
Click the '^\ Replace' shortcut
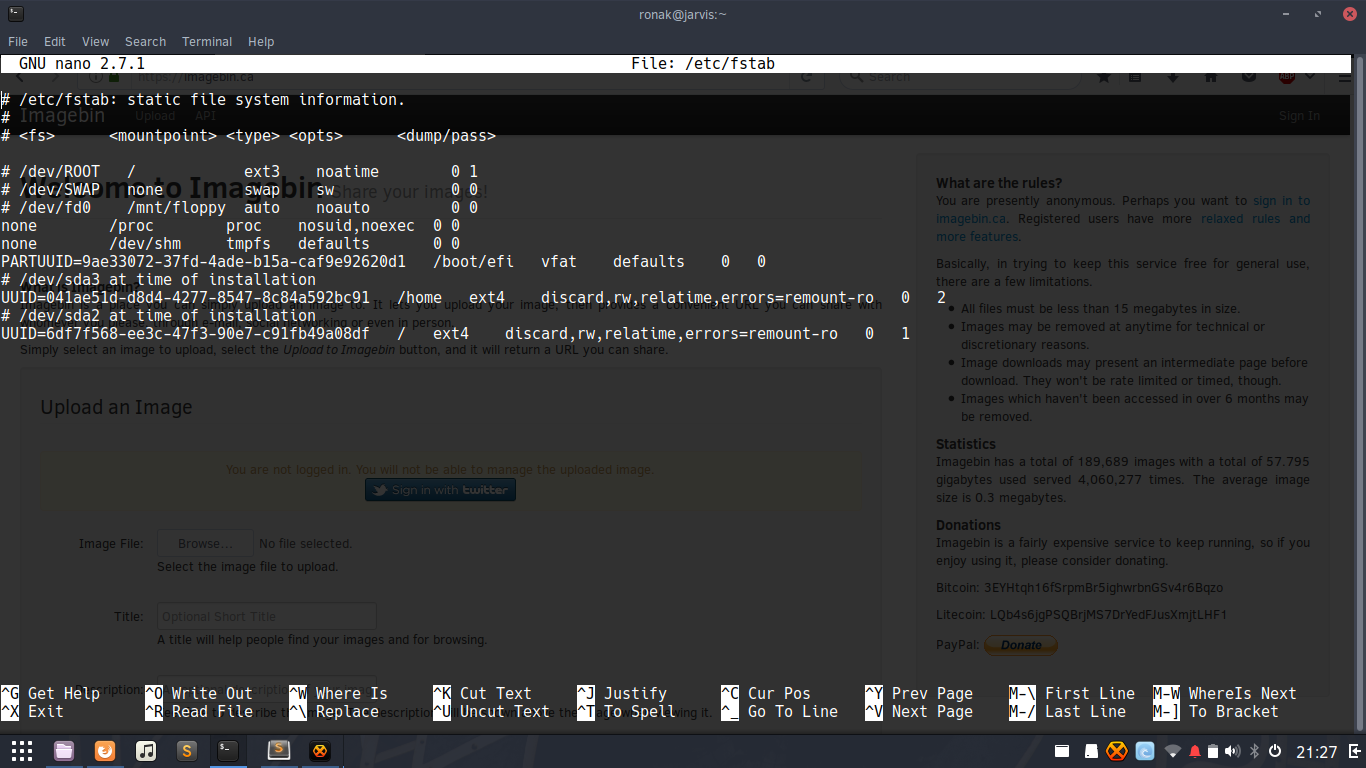point(334,712)
